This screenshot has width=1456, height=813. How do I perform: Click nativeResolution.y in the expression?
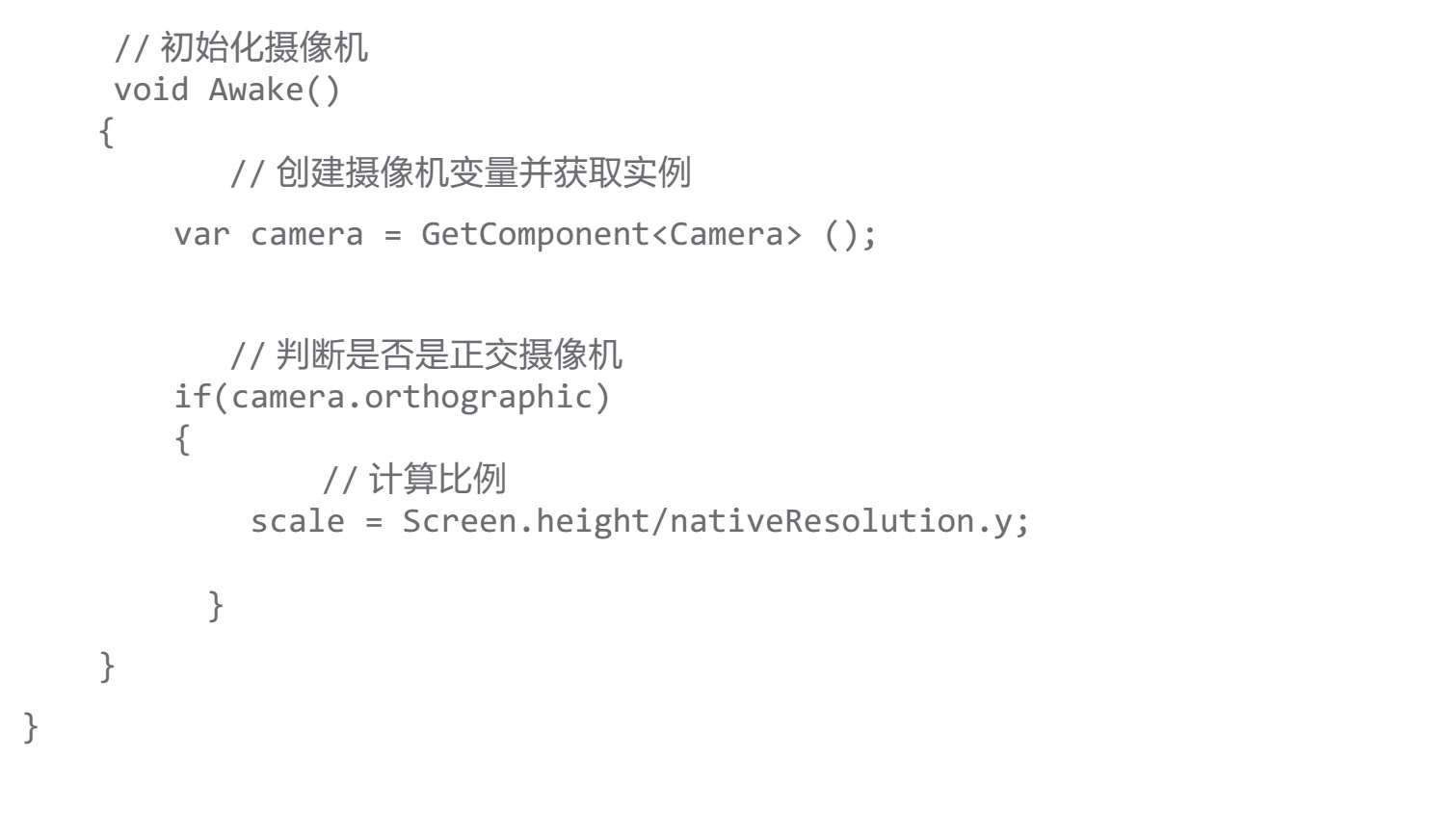[841, 521]
